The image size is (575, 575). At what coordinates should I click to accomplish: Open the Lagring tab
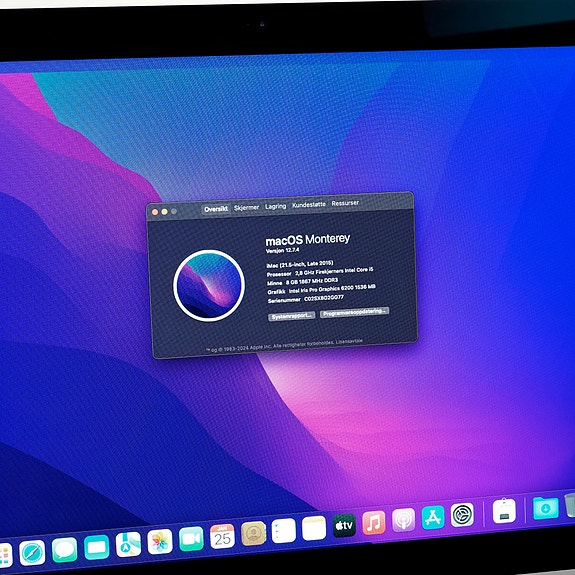click(x=275, y=206)
